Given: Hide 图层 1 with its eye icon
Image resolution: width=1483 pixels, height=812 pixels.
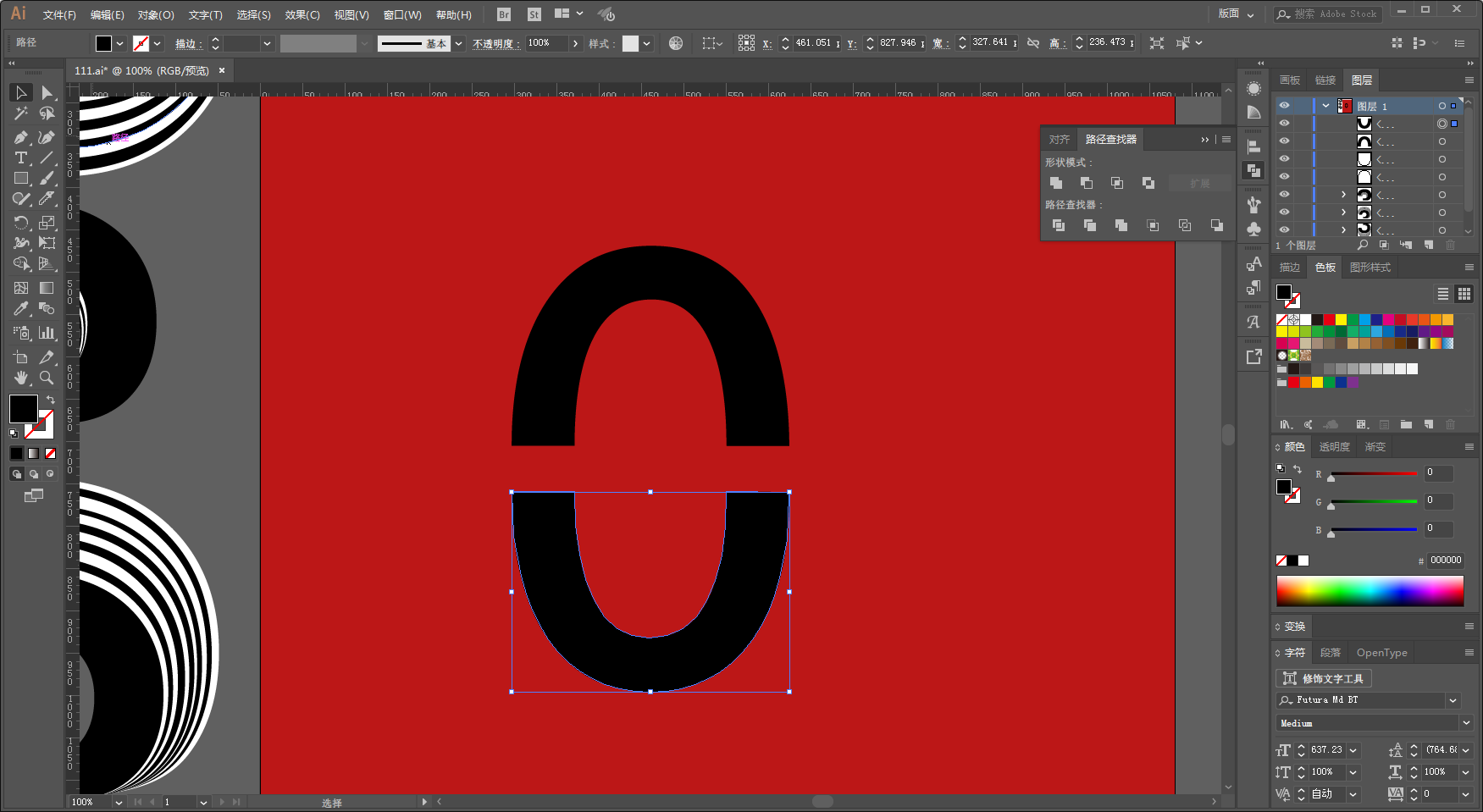Looking at the screenshot, I should tap(1284, 106).
